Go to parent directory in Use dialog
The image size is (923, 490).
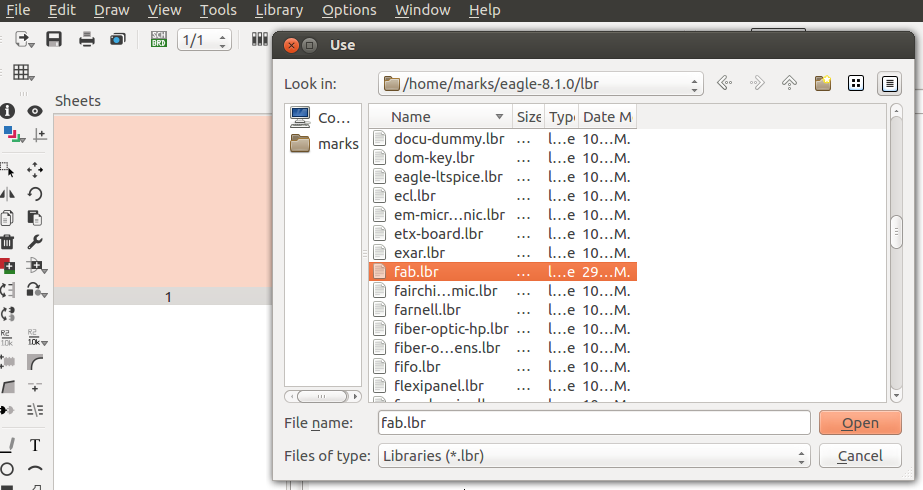coord(789,83)
